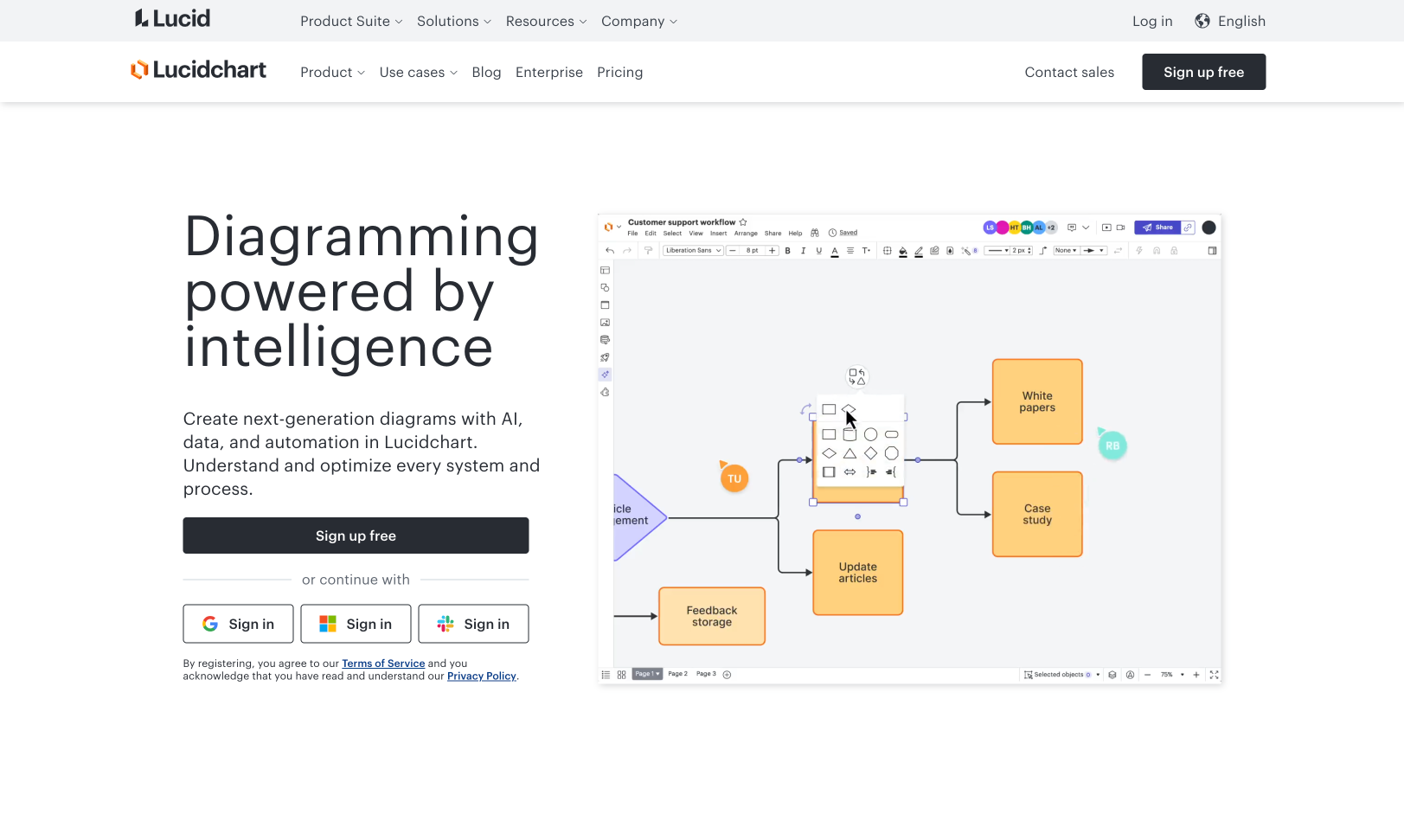1404x840 pixels.
Task: Click the White papers shape in diagram
Action: pyautogui.click(x=1037, y=402)
